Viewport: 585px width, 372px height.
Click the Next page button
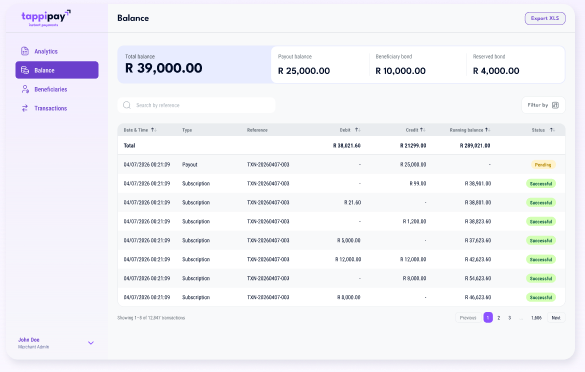556,318
